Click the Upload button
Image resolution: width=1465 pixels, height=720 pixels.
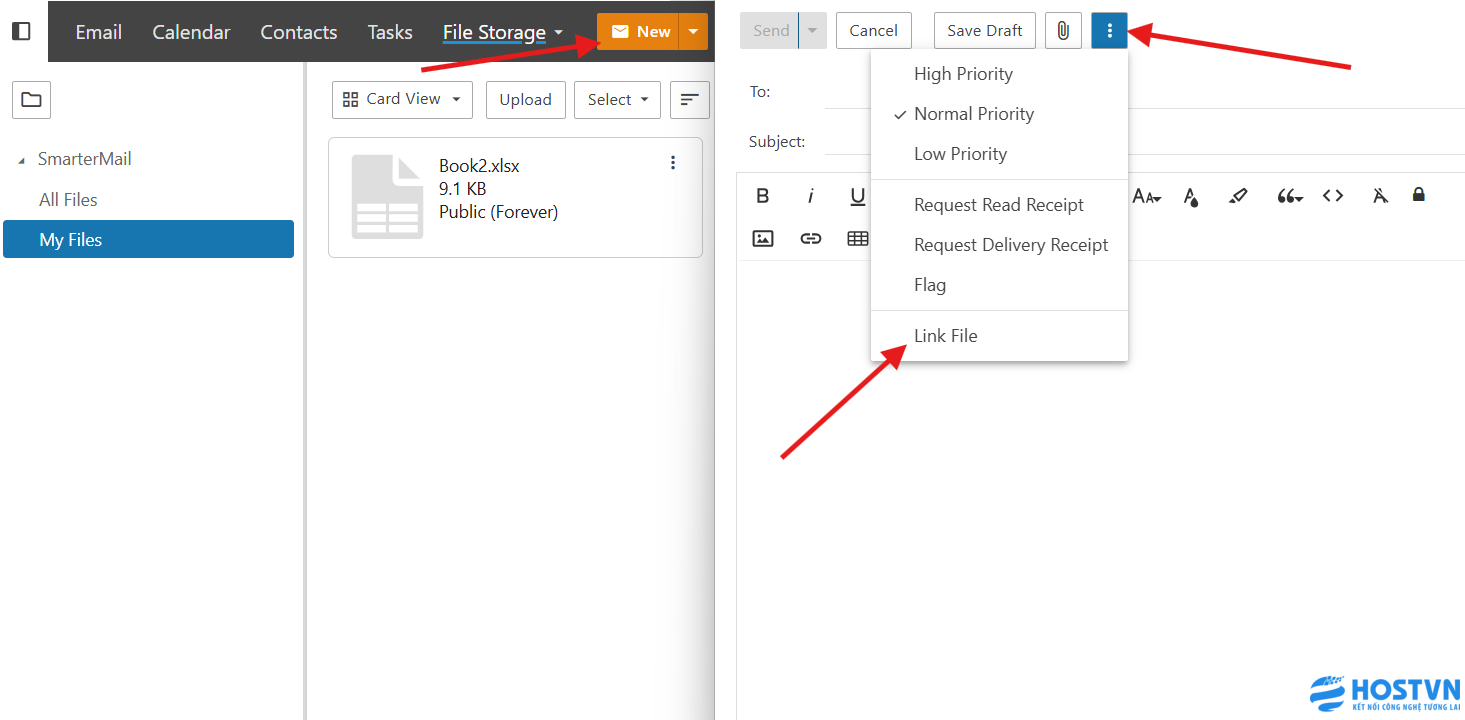(x=525, y=100)
